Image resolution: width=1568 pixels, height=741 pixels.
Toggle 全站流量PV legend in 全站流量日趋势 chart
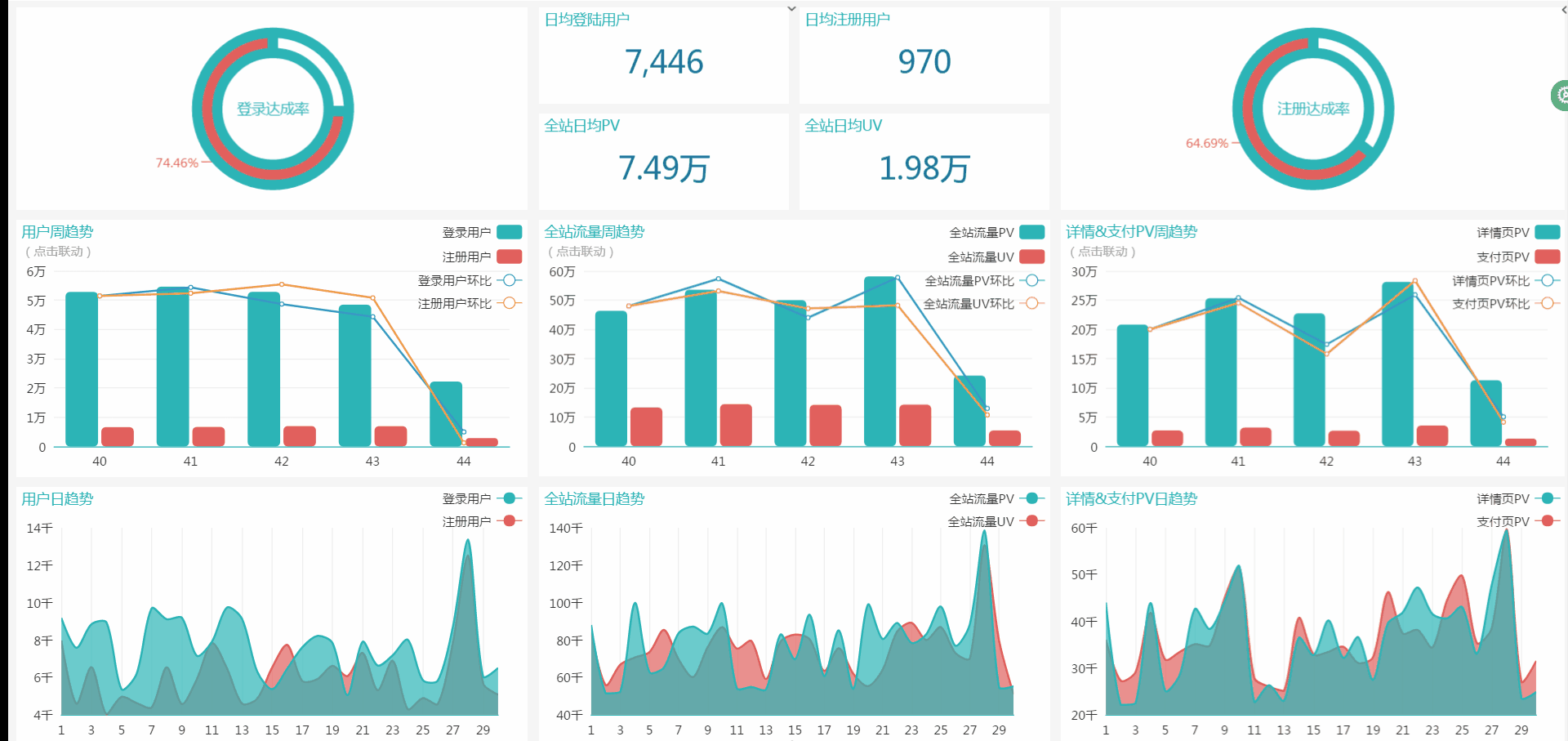pos(996,498)
